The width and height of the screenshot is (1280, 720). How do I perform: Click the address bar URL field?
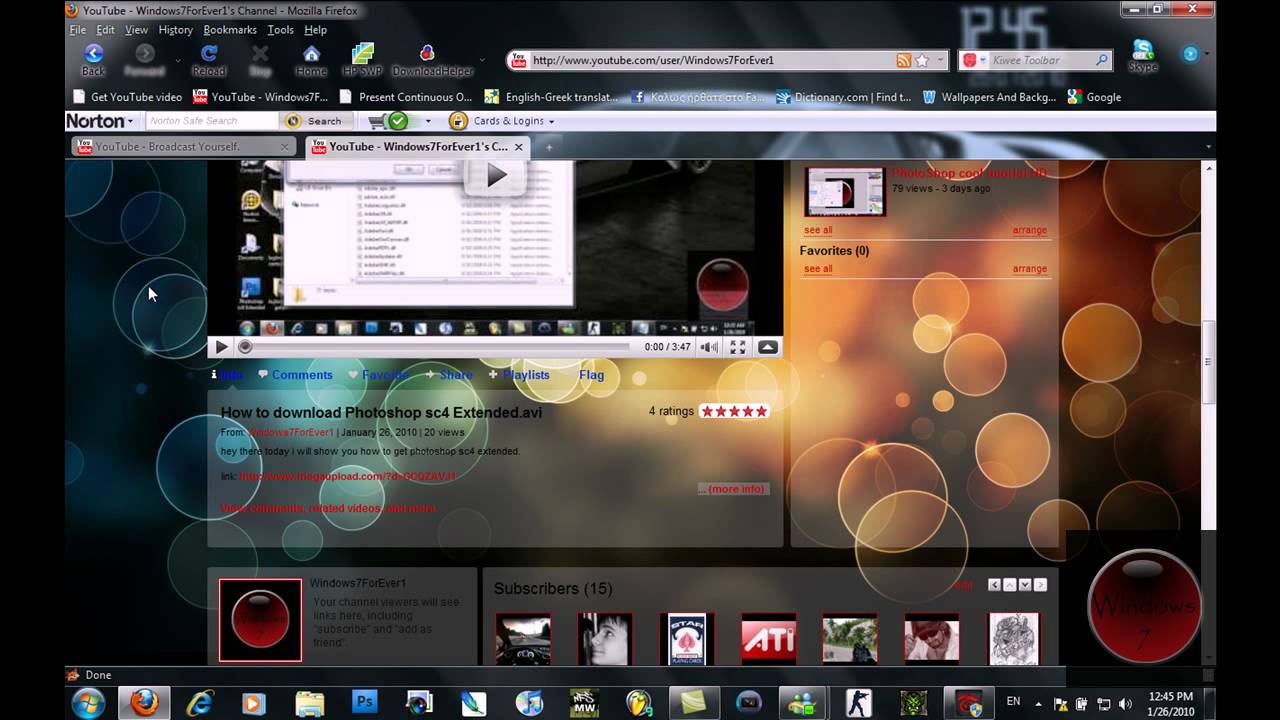point(711,60)
